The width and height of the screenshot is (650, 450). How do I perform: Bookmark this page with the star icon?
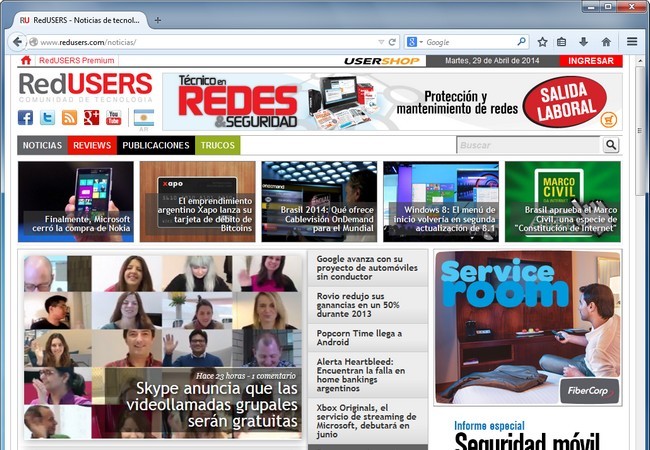pos(542,42)
